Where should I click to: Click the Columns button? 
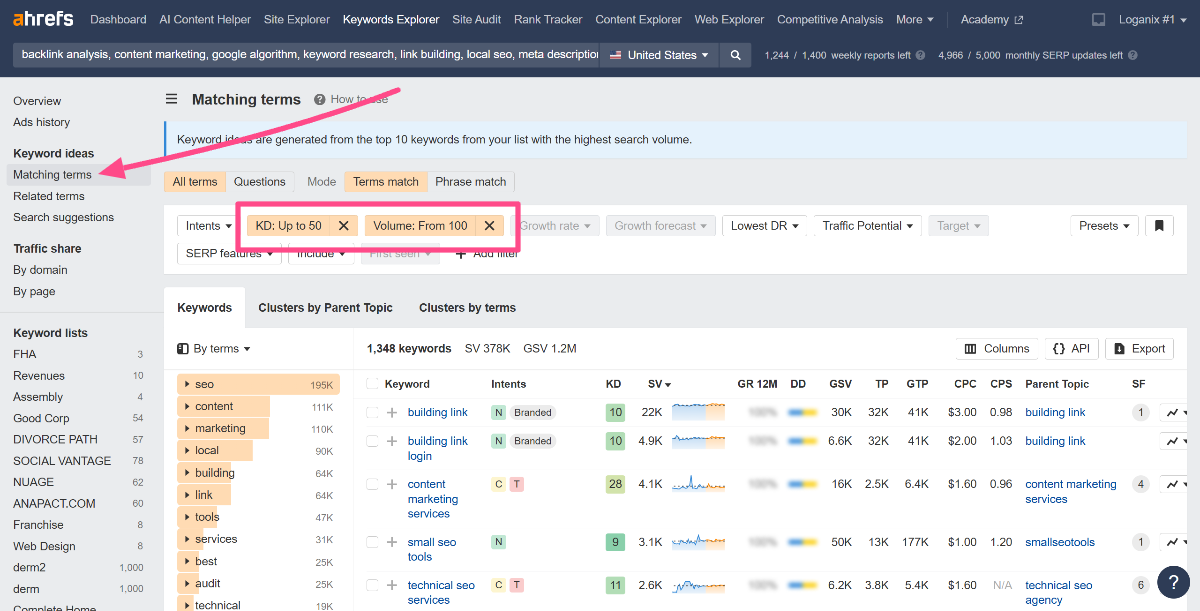997,349
